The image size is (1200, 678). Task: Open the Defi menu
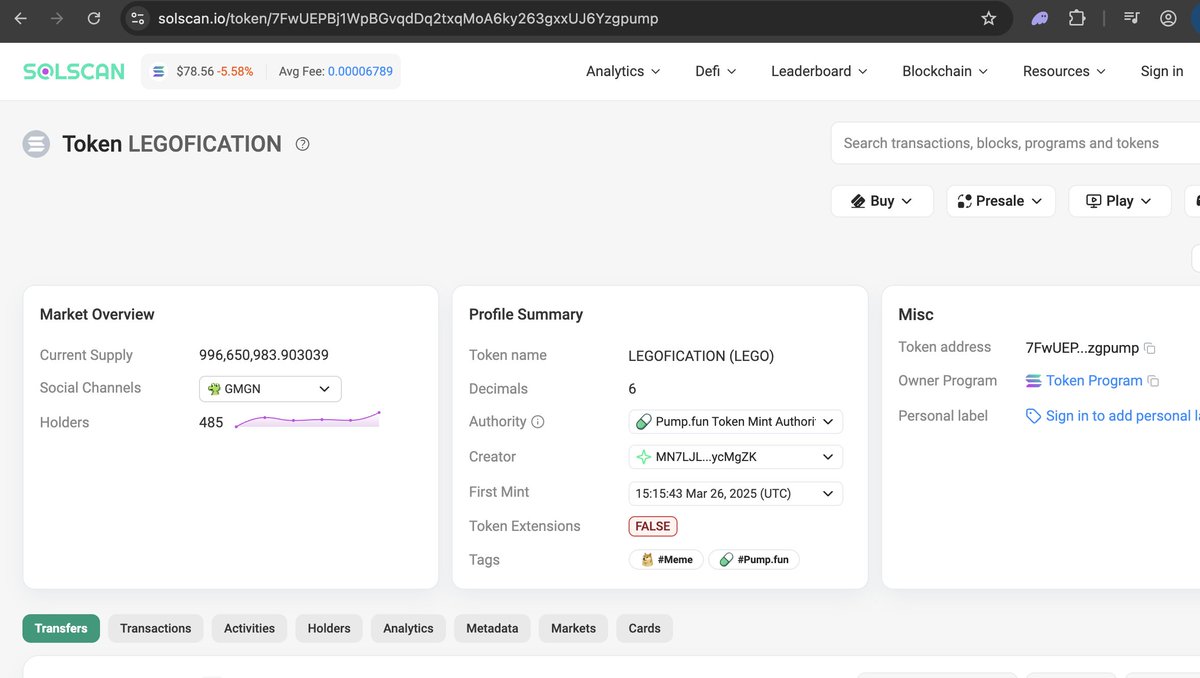click(x=716, y=71)
